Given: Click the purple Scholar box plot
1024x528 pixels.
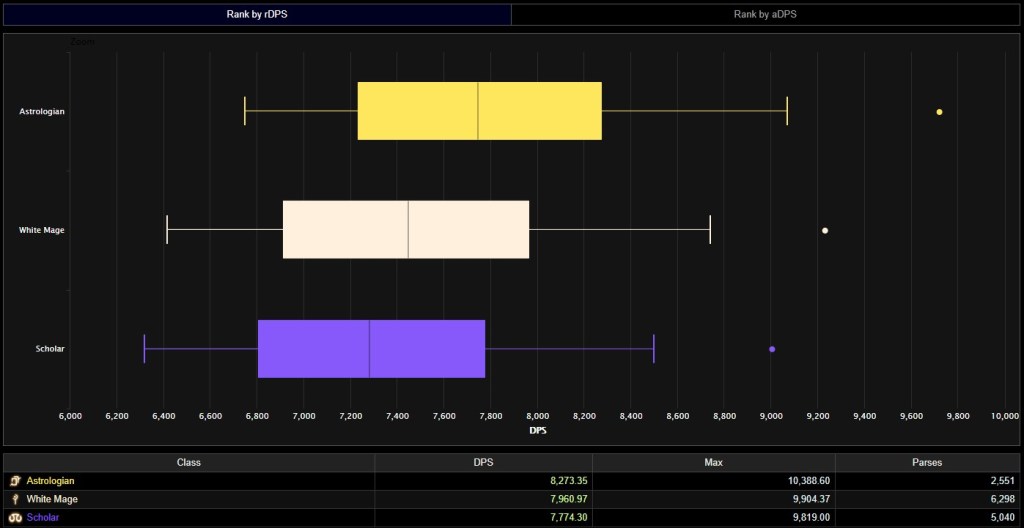Looking at the screenshot, I should [x=371, y=349].
